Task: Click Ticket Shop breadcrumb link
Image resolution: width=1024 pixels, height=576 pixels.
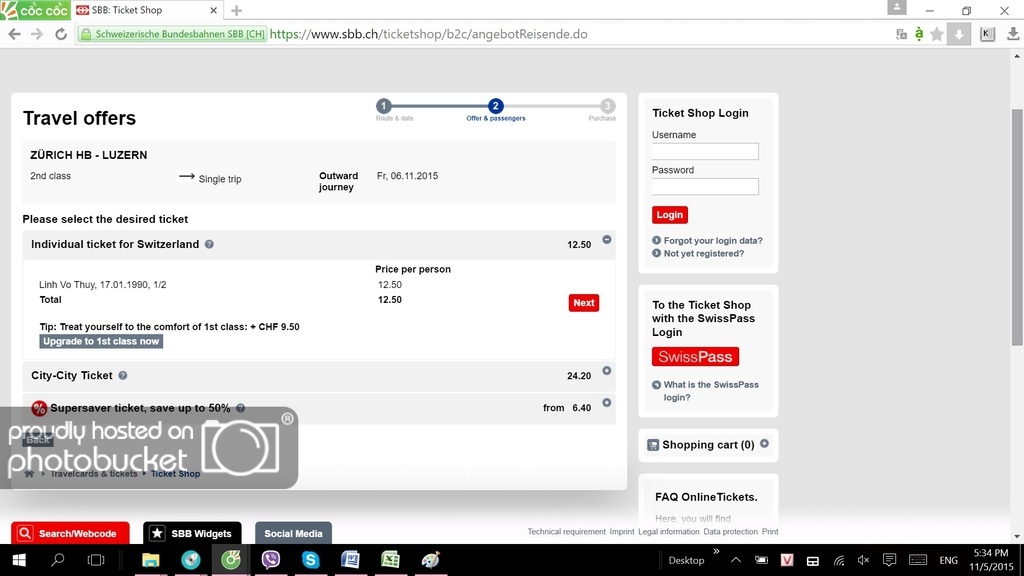Action: click(x=176, y=473)
